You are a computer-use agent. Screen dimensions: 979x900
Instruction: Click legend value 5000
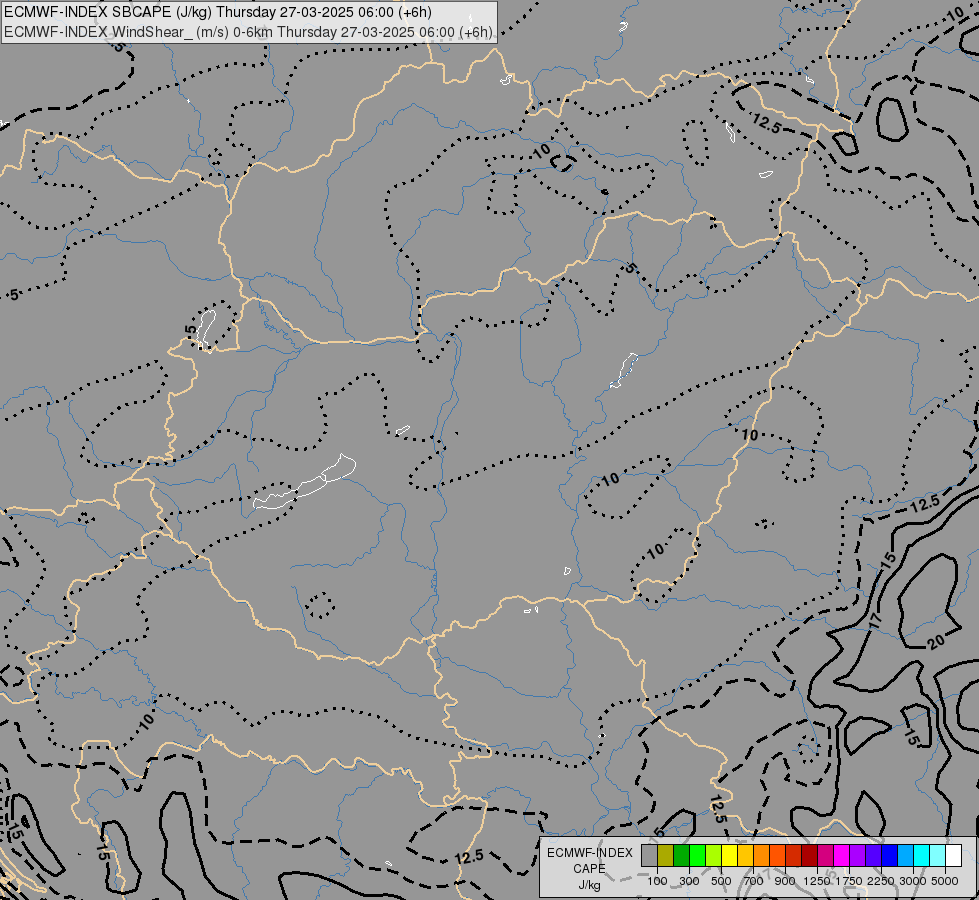point(945,881)
